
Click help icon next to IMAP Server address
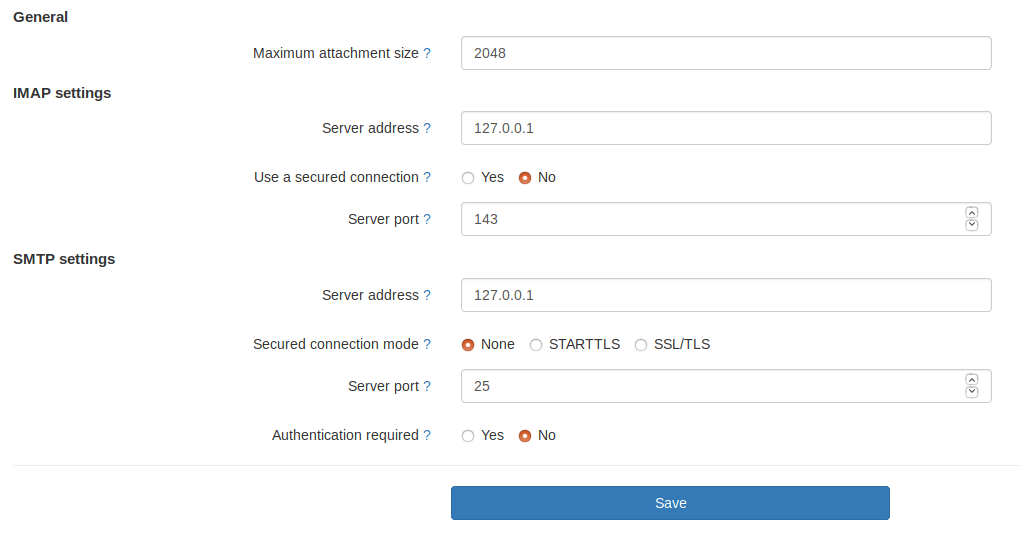(x=427, y=128)
